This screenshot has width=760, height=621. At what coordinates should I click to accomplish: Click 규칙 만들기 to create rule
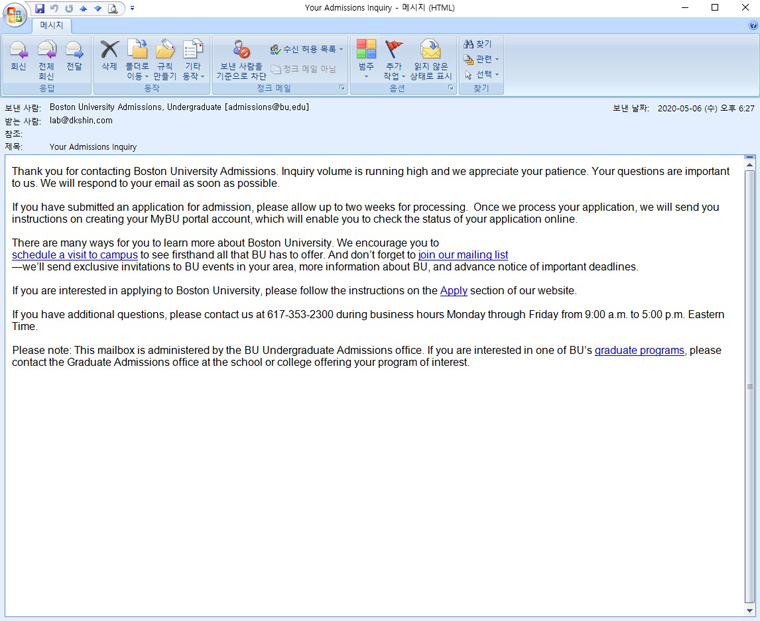coord(165,60)
